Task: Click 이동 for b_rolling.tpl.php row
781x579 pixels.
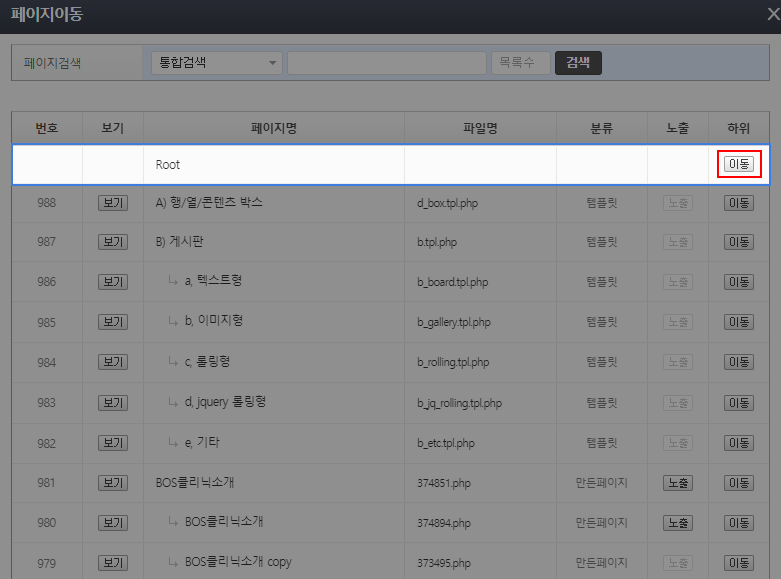Action: pos(739,362)
